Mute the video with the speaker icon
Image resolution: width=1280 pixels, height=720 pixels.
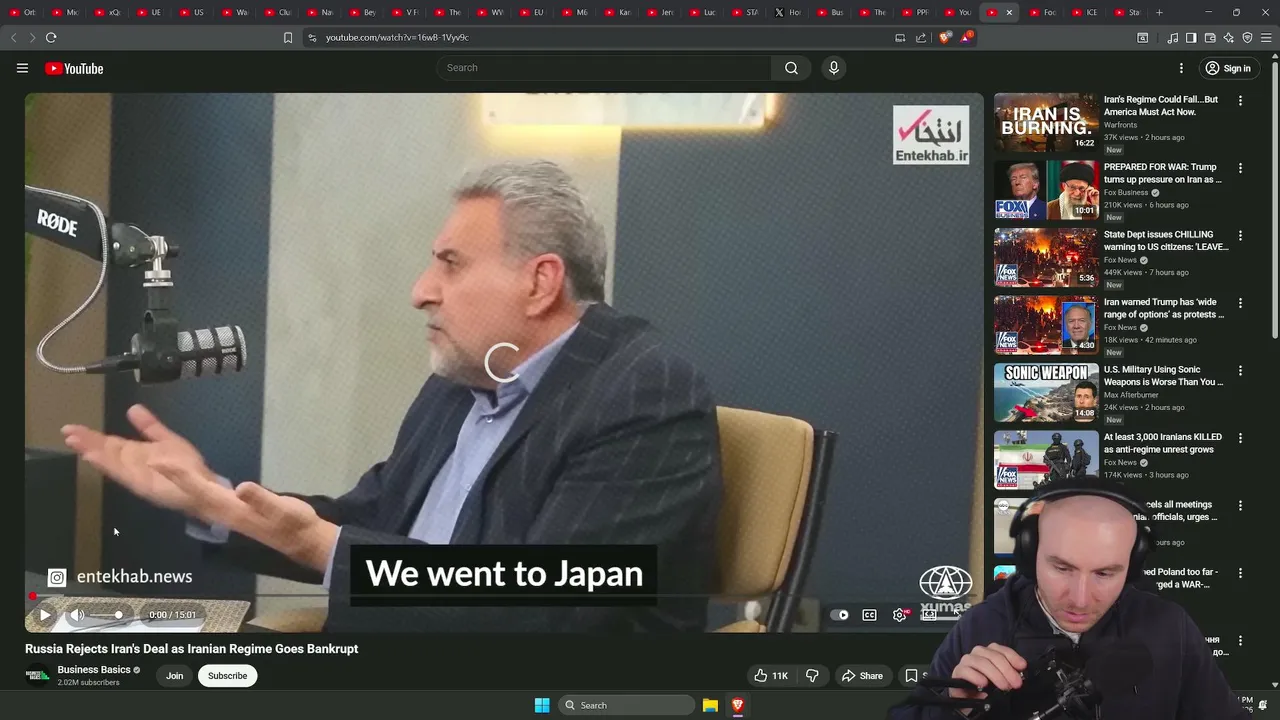pos(76,615)
